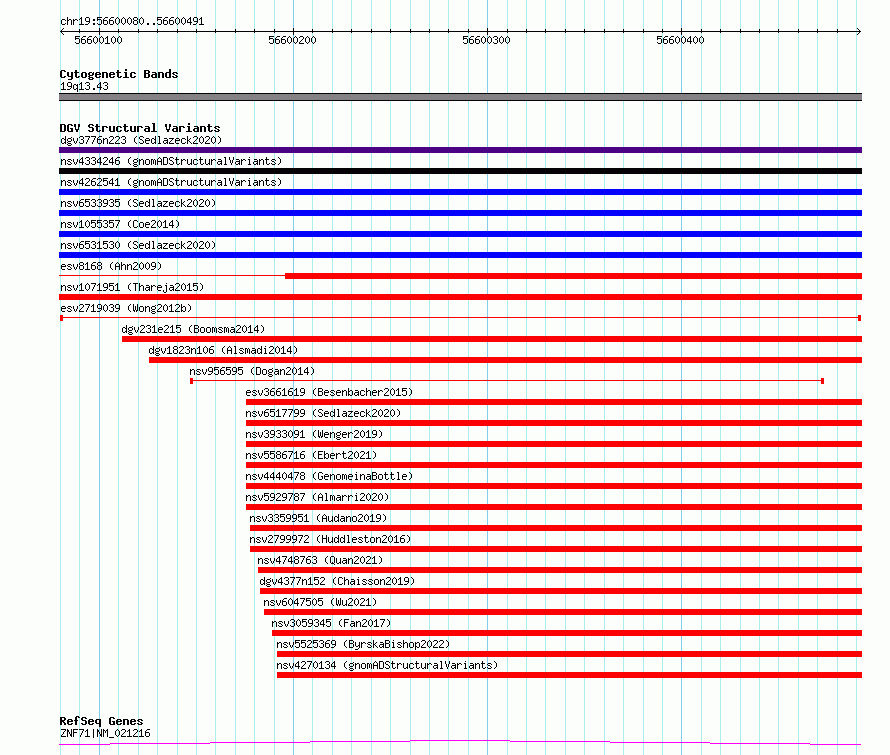Select the thin red line under nsv956595

(507, 381)
